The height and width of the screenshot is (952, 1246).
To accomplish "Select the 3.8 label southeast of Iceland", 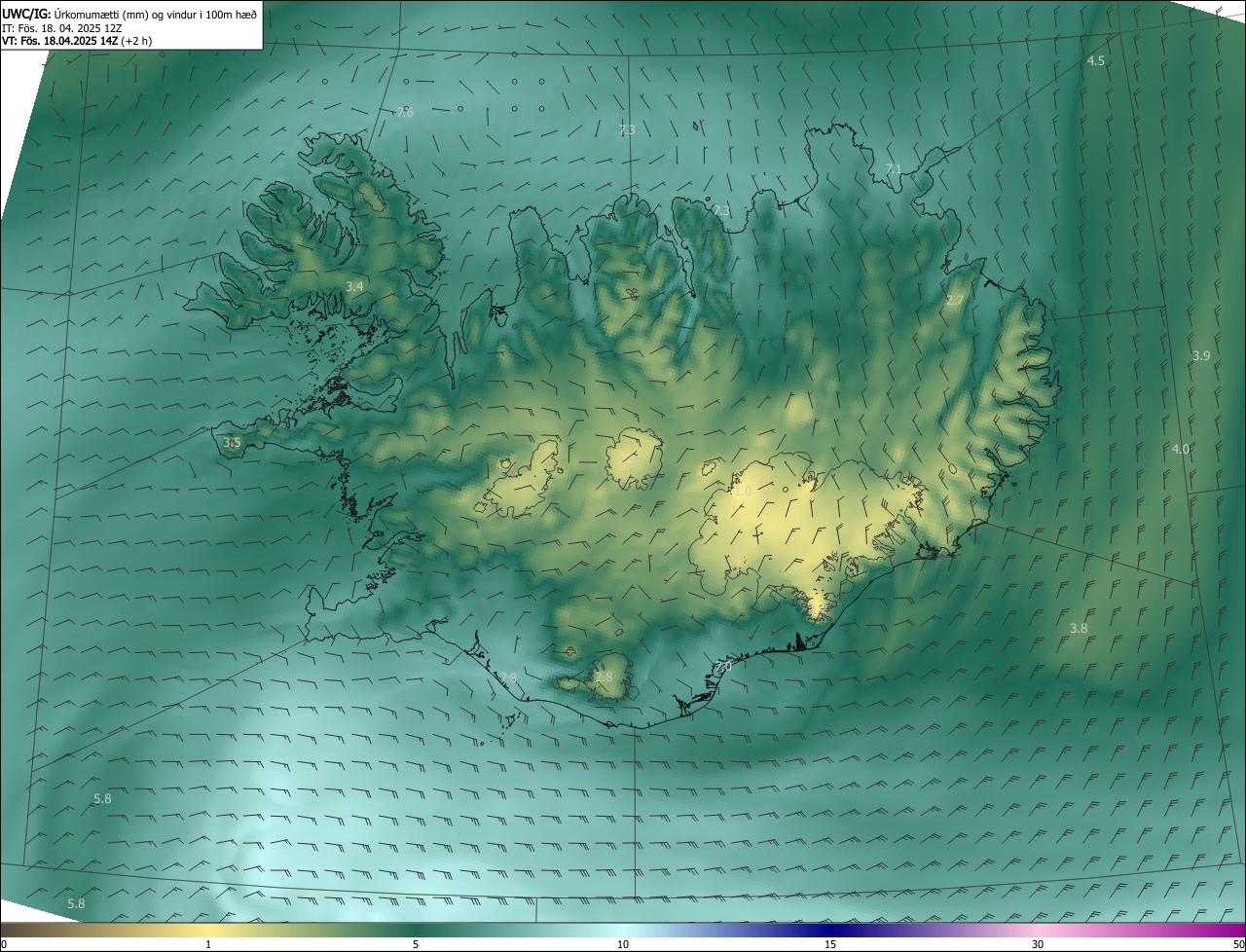I will [1079, 629].
